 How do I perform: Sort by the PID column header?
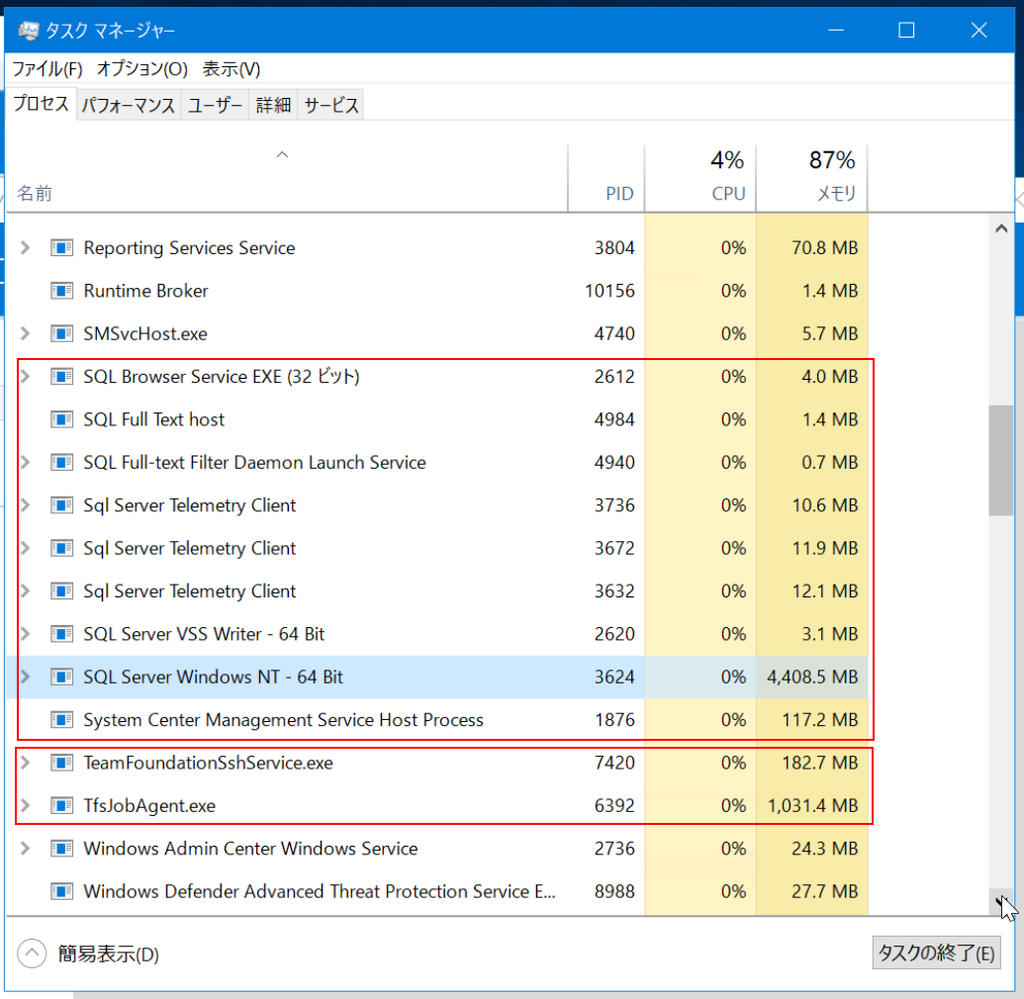pyautogui.click(x=606, y=178)
